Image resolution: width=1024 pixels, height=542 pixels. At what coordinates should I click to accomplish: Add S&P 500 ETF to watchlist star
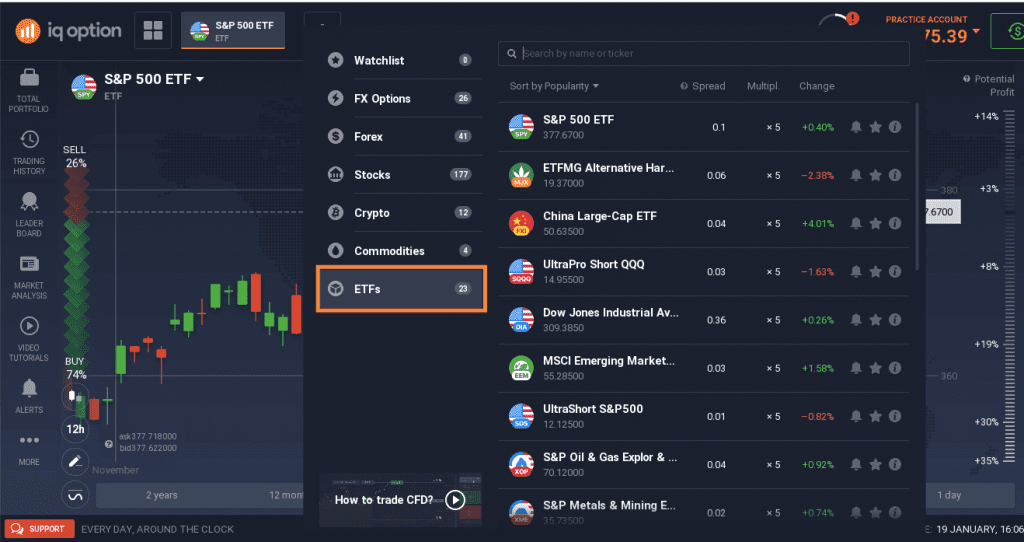[876, 127]
